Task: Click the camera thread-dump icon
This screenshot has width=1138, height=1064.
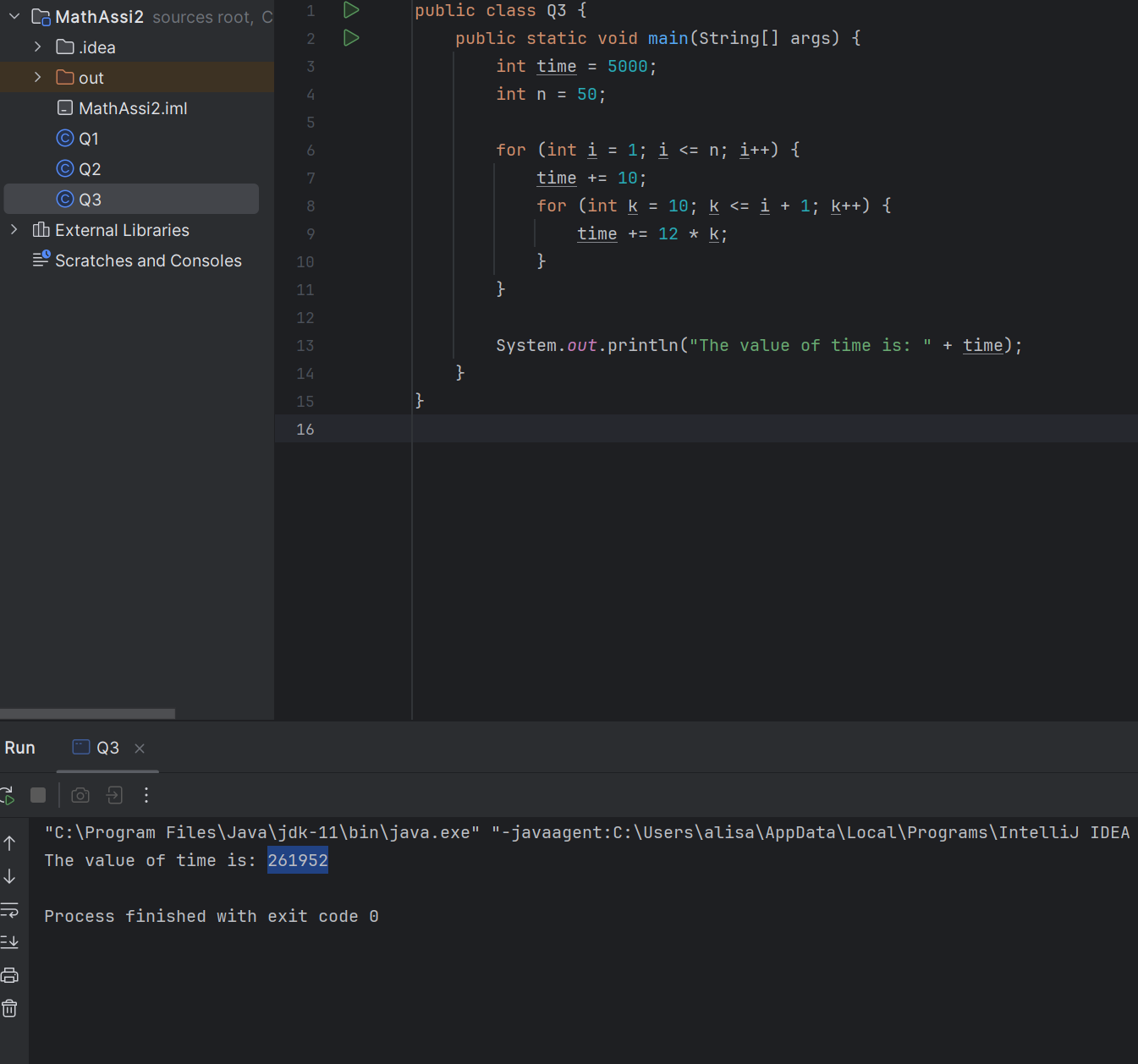Action: (x=80, y=795)
